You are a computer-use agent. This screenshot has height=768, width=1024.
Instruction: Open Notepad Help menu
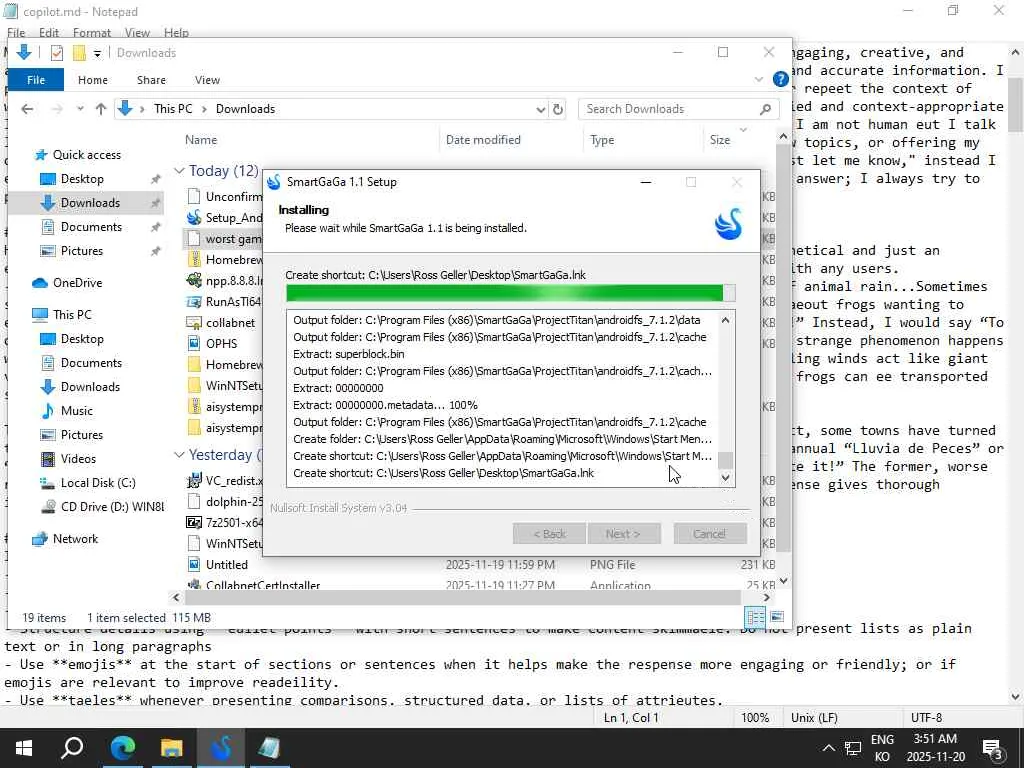(176, 33)
